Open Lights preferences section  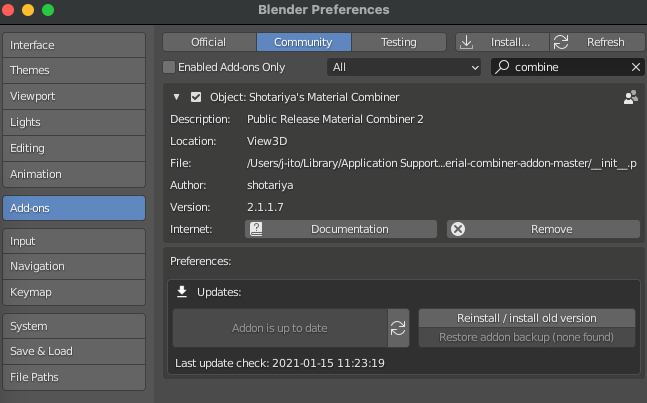click(x=74, y=122)
